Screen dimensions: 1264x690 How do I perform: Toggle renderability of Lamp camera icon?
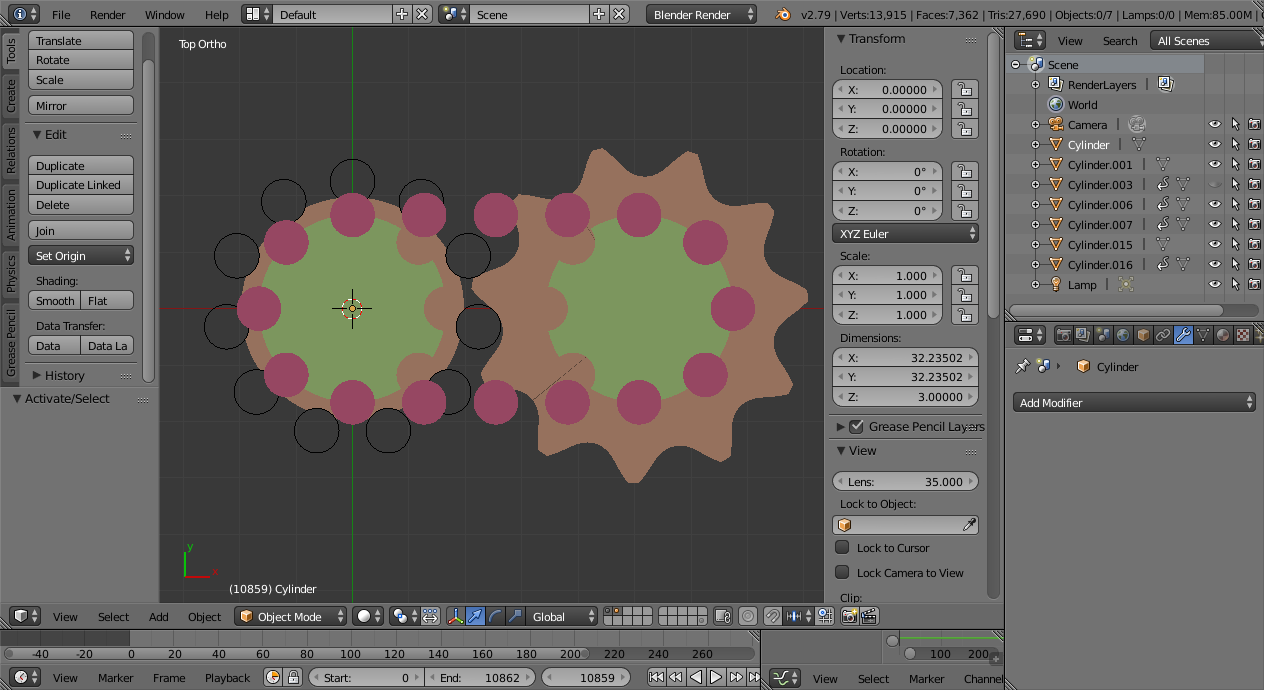pyautogui.click(x=1254, y=284)
